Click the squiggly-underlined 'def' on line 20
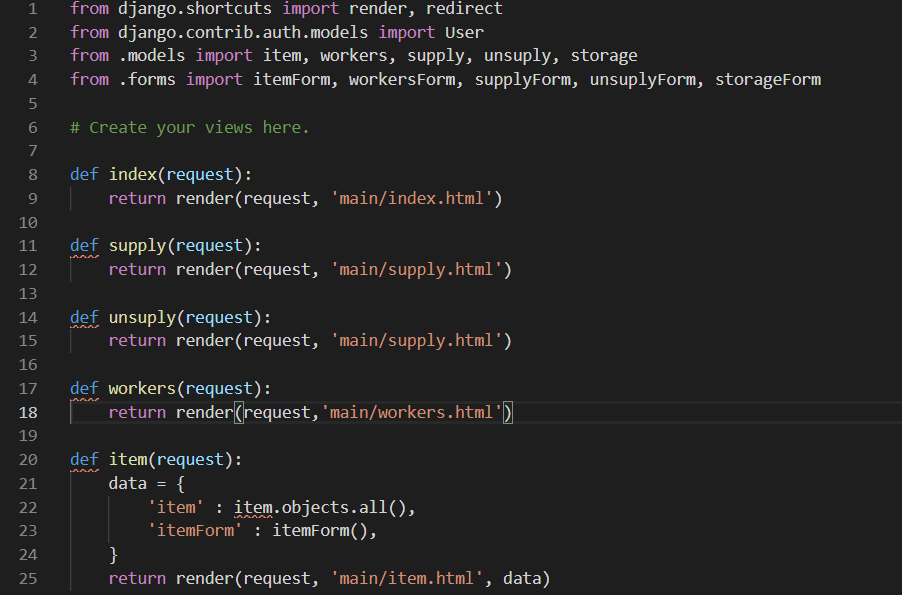Viewport: 902px width, 595px height. pyautogui.click(x=85, y=459)
